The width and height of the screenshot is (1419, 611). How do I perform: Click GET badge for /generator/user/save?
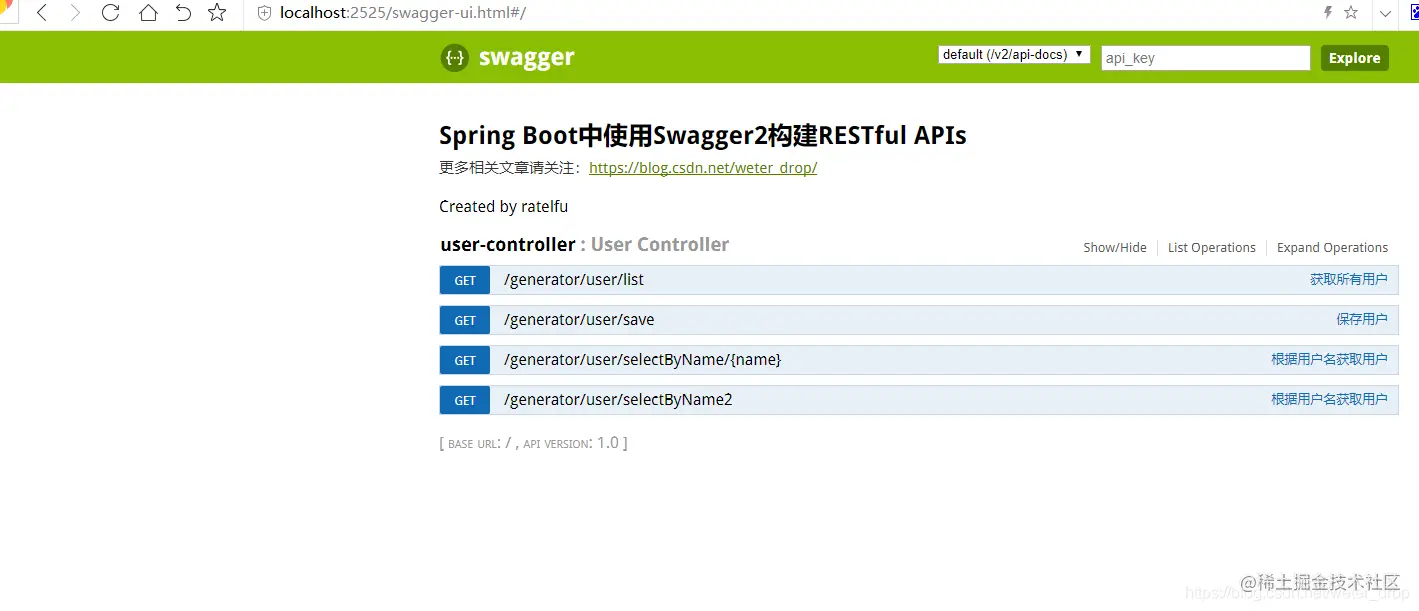(465, 320)
